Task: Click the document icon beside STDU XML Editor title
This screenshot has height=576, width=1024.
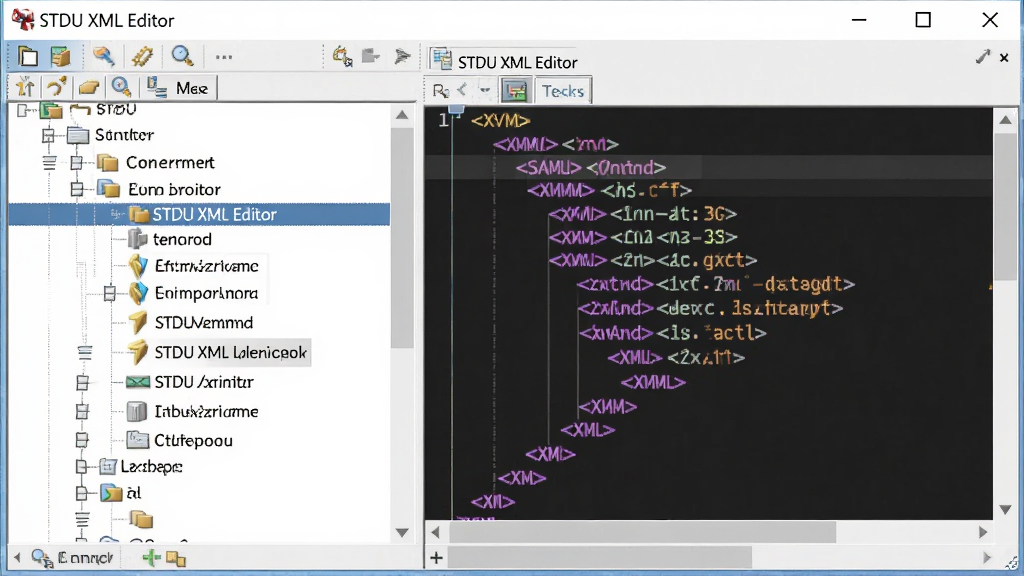Action: click(441, 60)
